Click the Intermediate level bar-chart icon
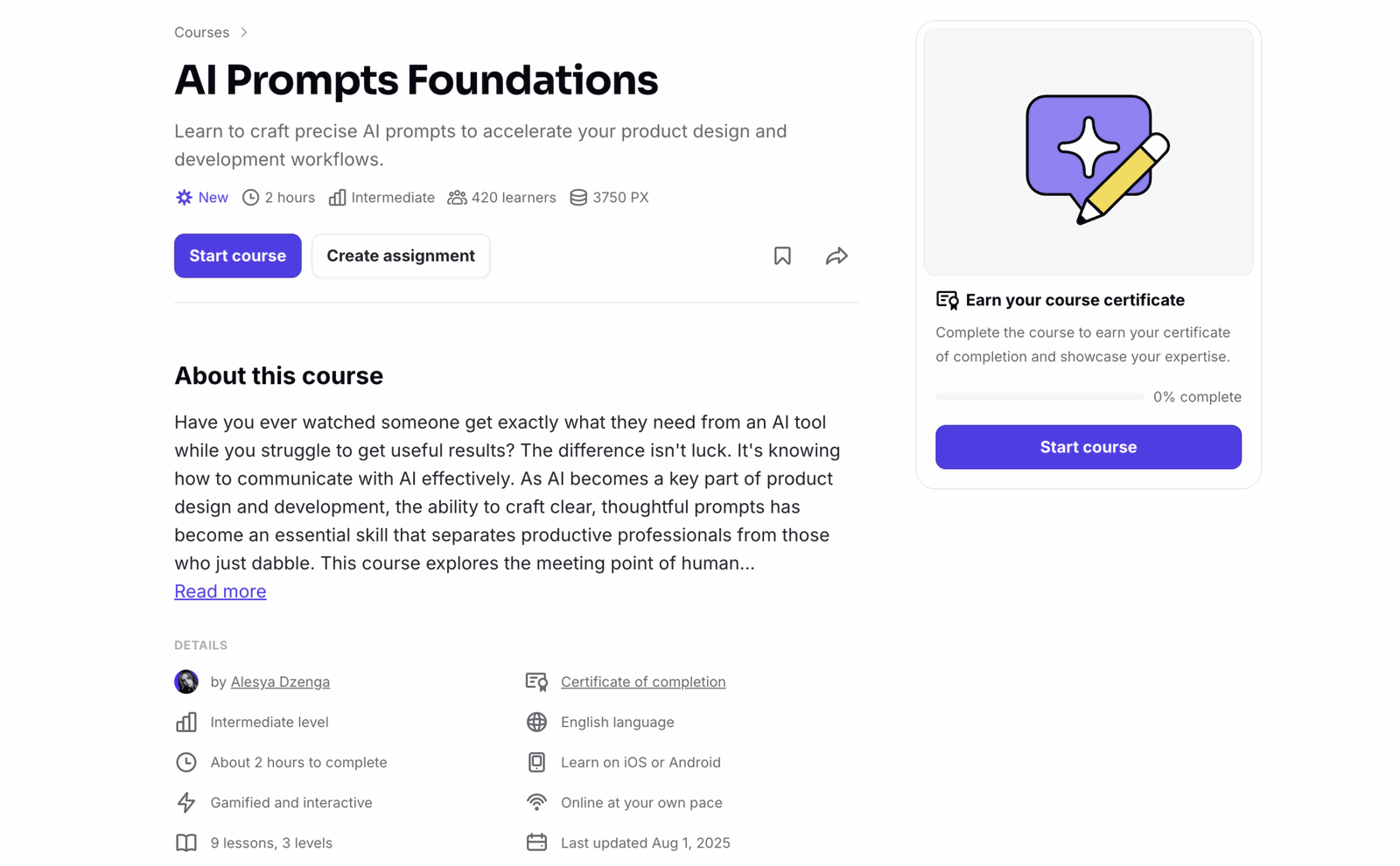Viewport: 1400px width, 866px height. (x=186, y=722)
